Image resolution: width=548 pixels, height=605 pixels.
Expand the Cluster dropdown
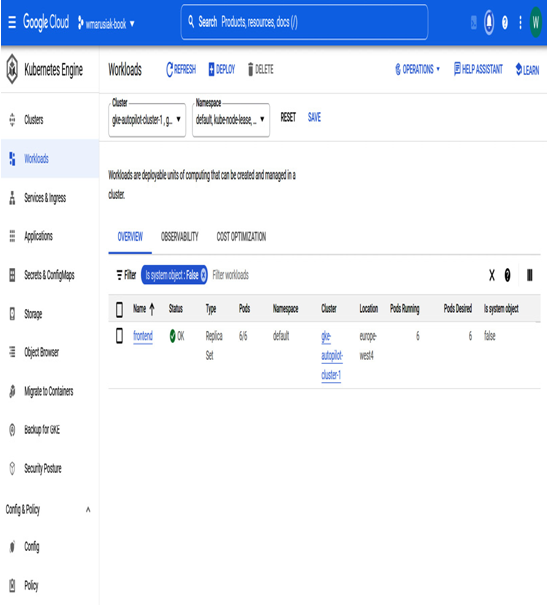coord(147,120)
